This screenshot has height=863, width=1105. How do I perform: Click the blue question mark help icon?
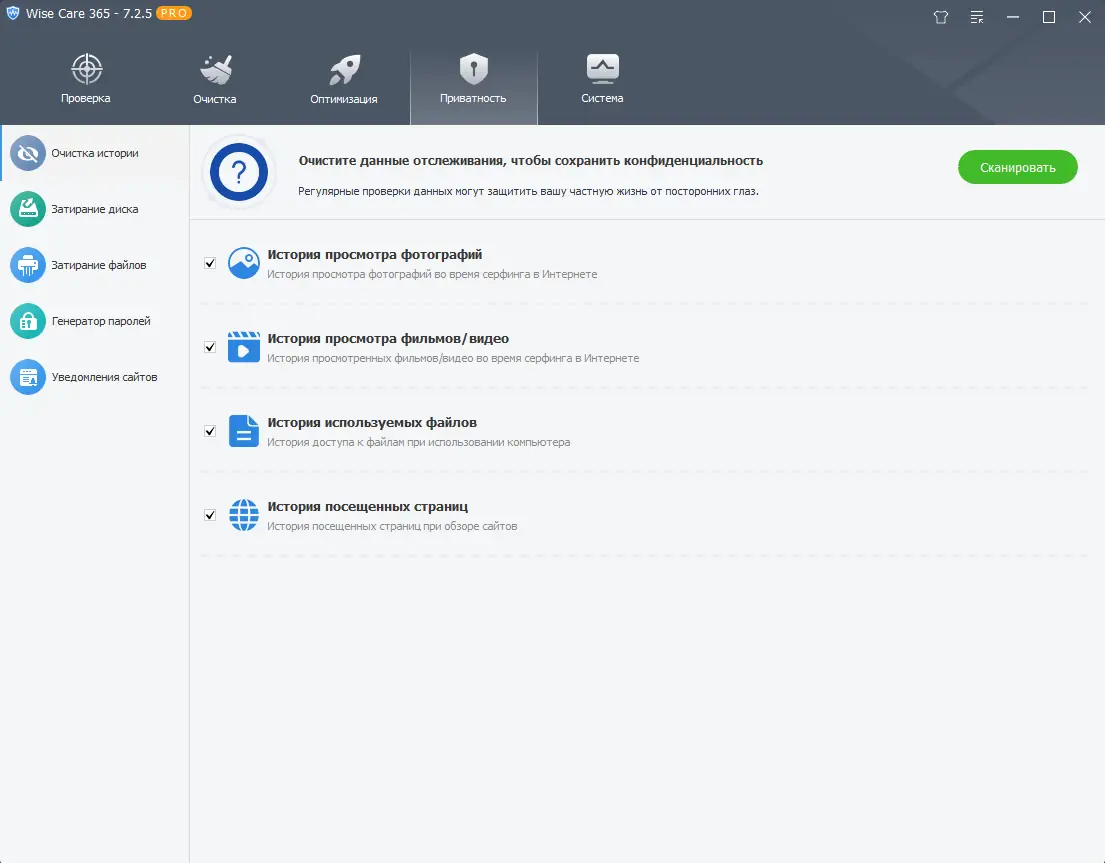[239, 172]
